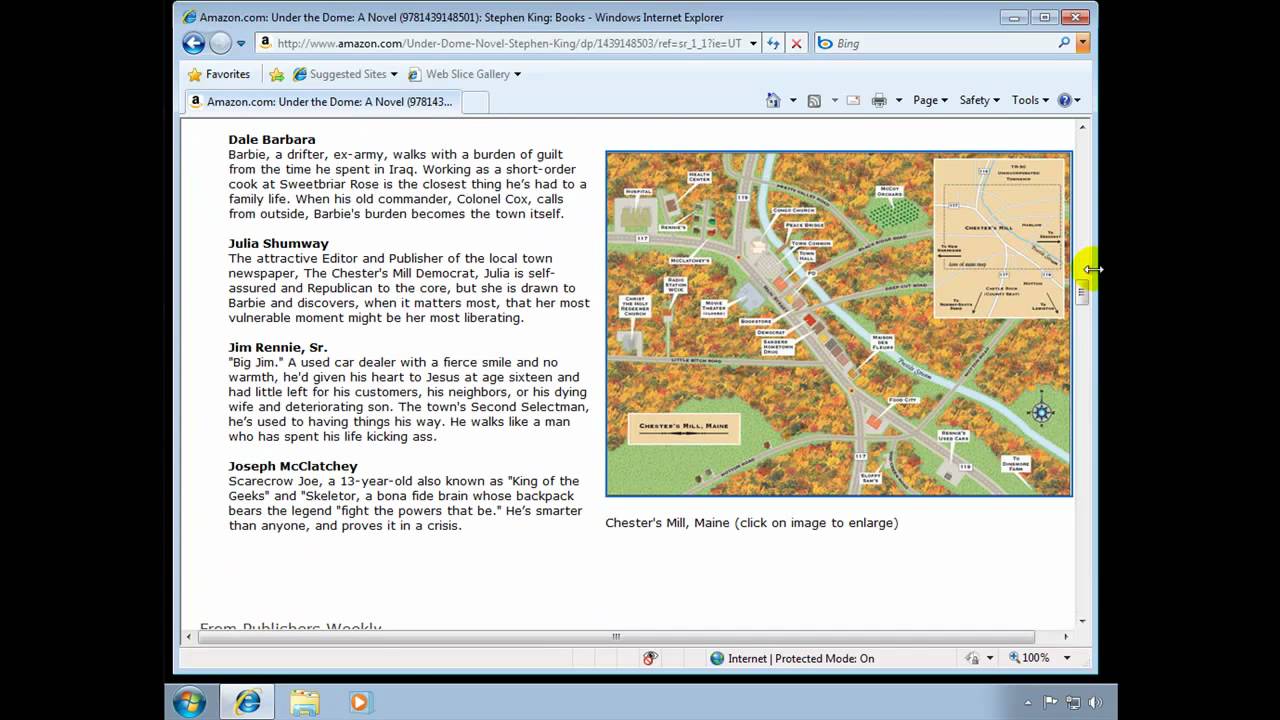Click the search magnifier icon
This screenshot has height=720, width=1280.
1064,43
